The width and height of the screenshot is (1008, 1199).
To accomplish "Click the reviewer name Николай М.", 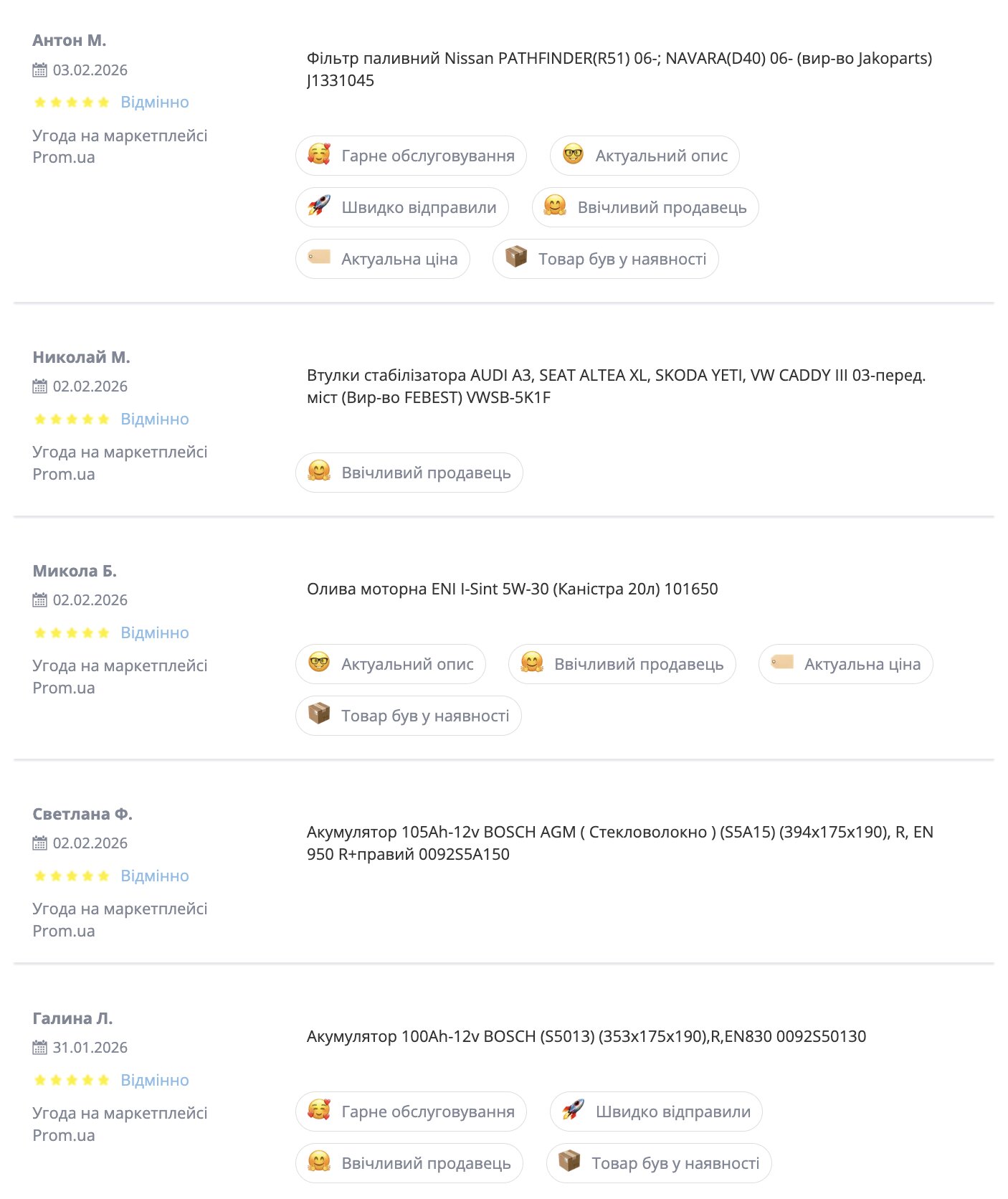I will pyautogui.click(x=81, y=357).
